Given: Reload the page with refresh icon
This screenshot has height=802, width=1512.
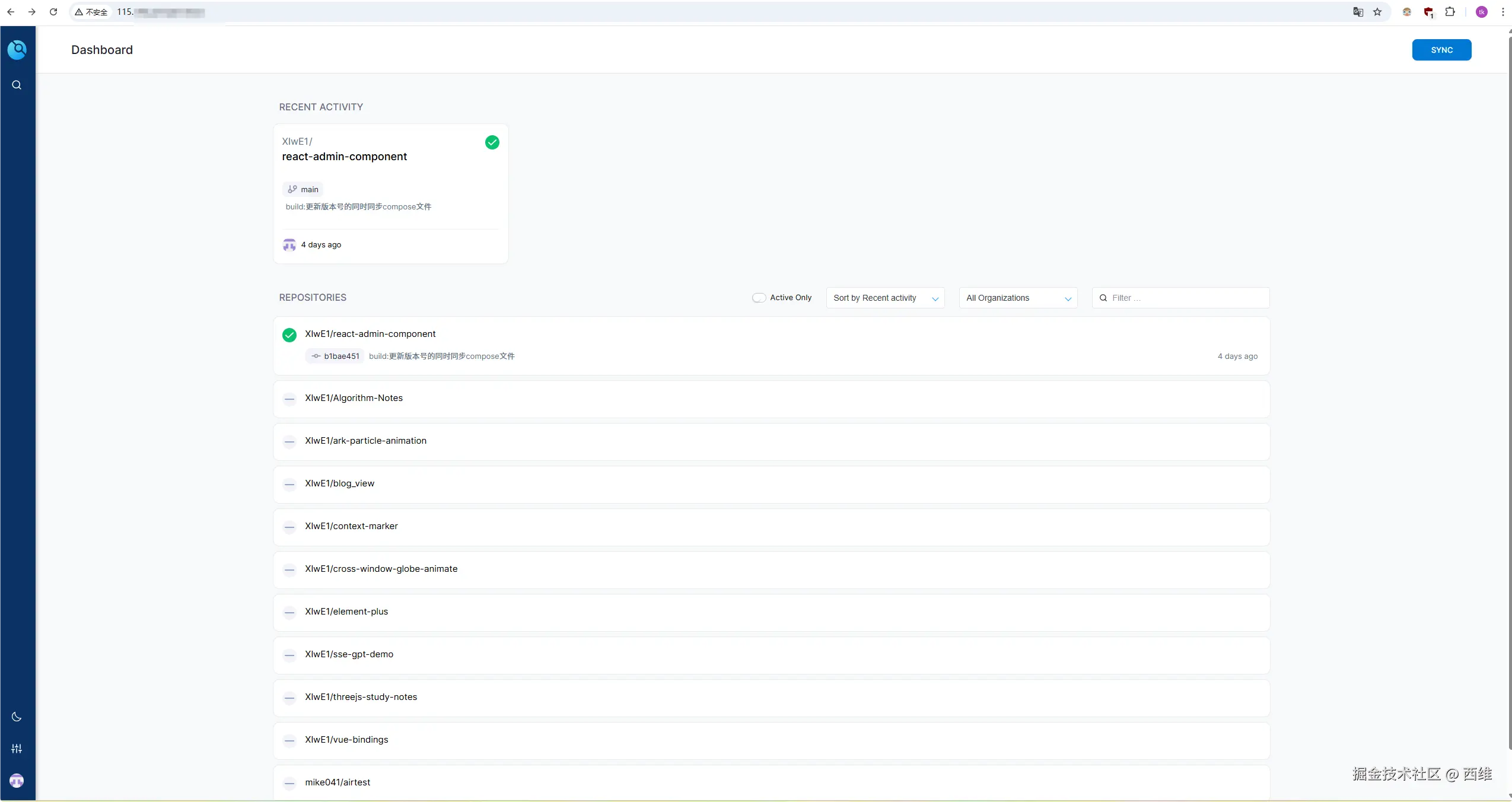Looking at the screenshot, I should click(53, 12).
